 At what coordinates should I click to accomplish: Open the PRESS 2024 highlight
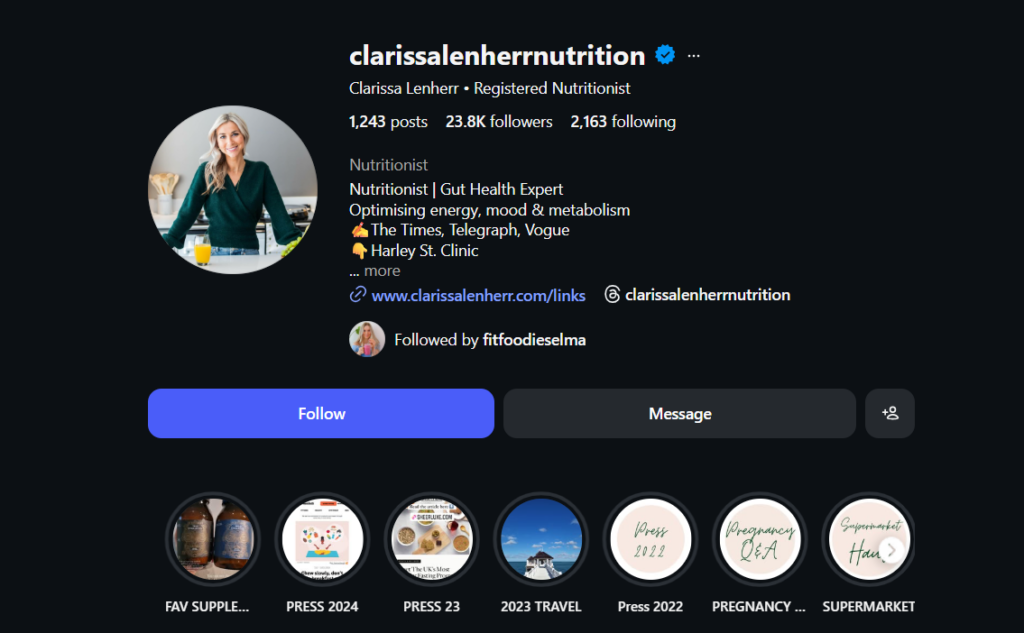322,540
